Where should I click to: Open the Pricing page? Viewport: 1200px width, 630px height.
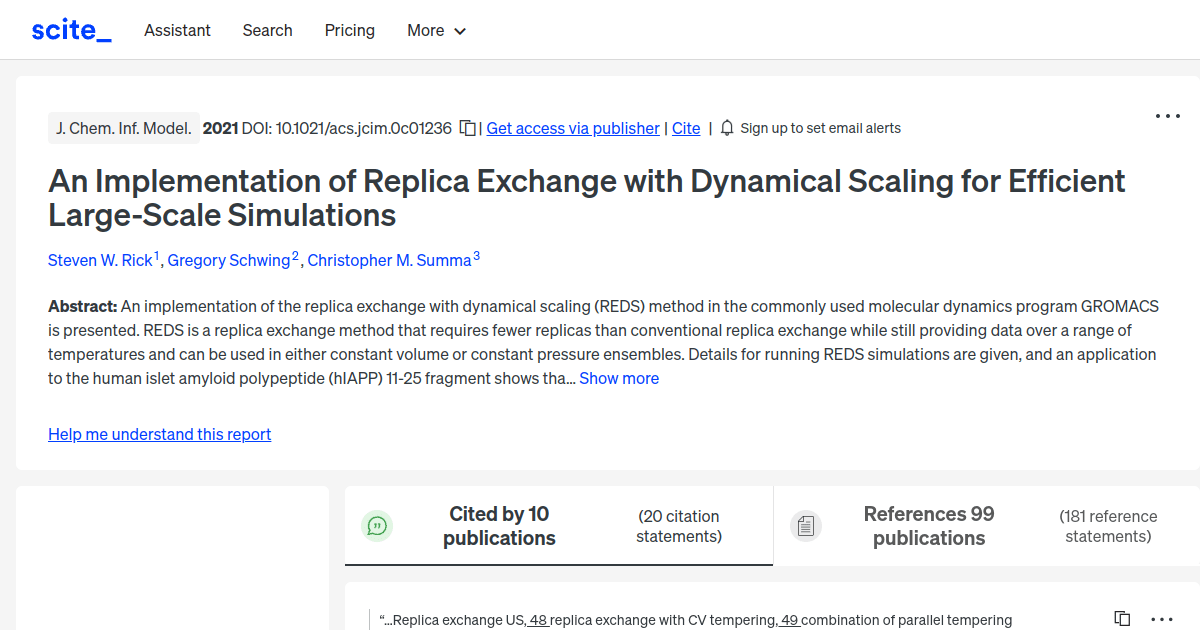pos(349,30)
